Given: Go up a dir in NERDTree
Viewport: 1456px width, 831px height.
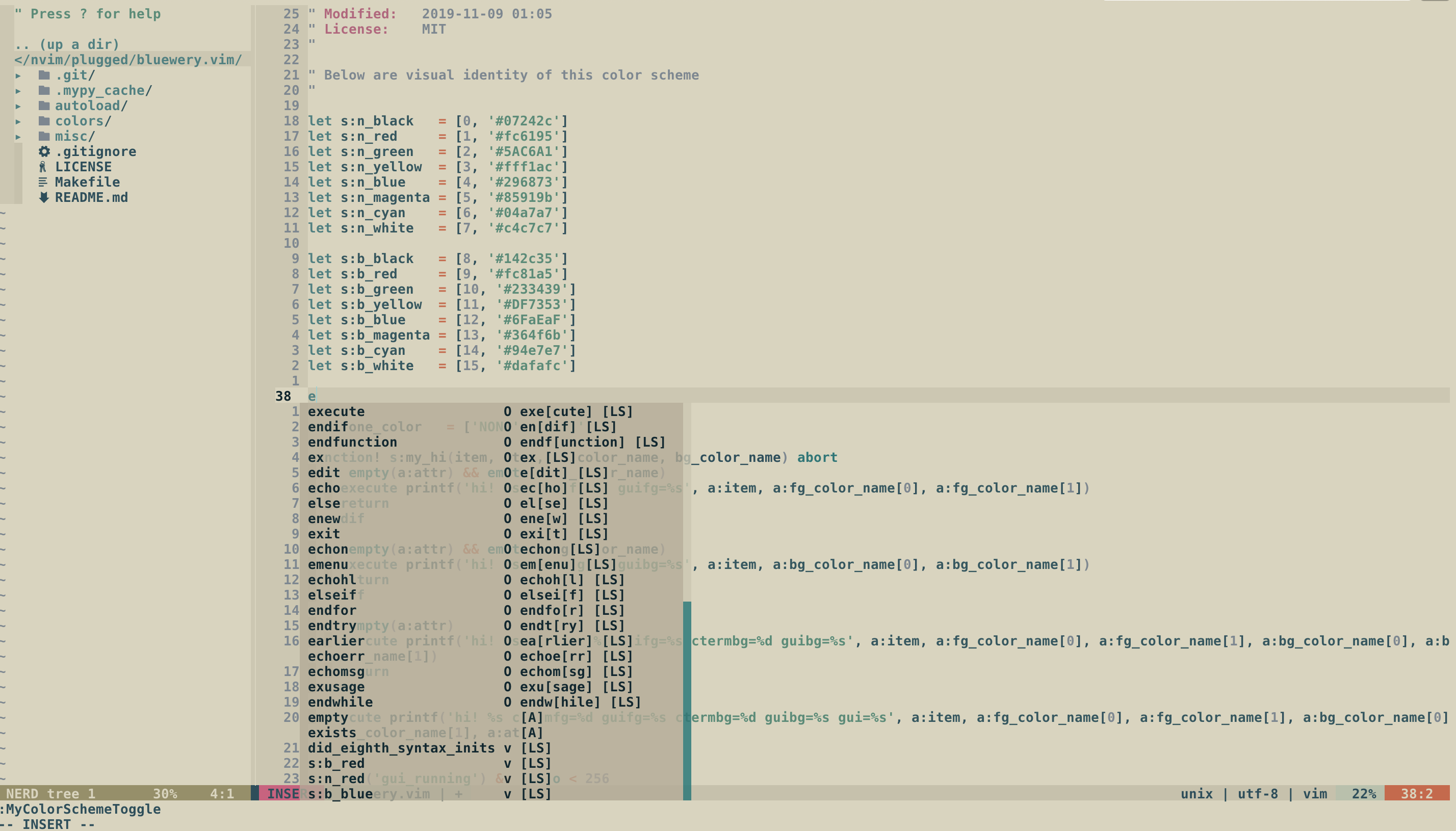Looking at the screenshot, I should 67,44.
